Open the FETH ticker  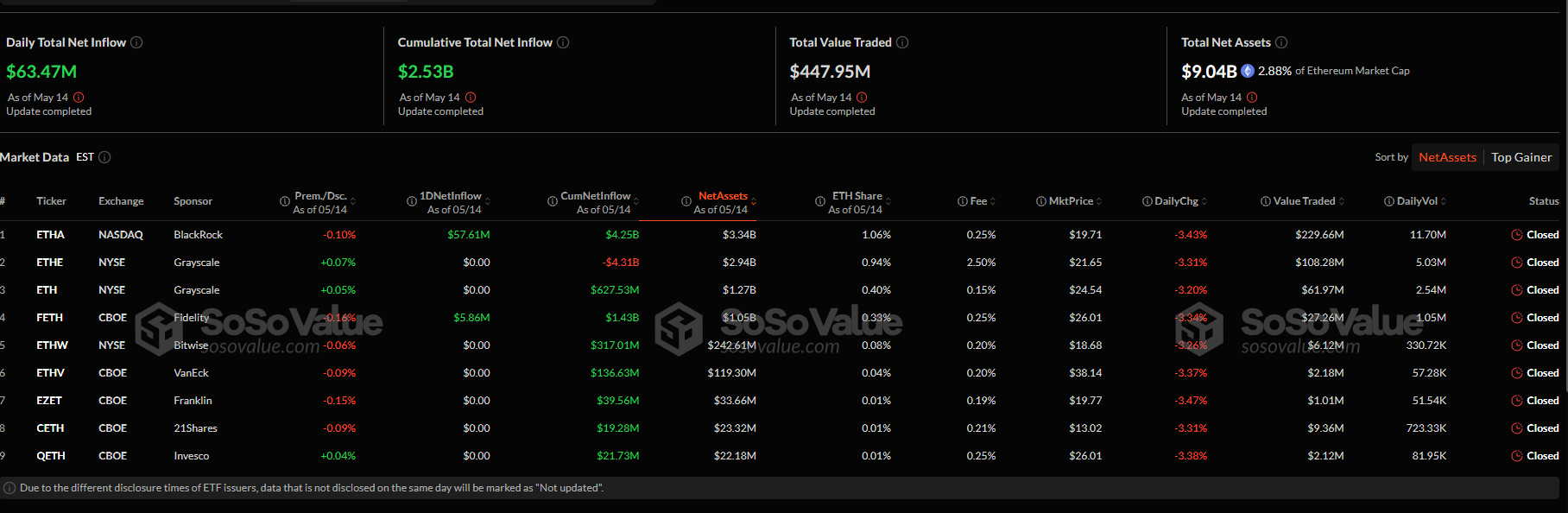pyautogui.click(x=49, y=318)
